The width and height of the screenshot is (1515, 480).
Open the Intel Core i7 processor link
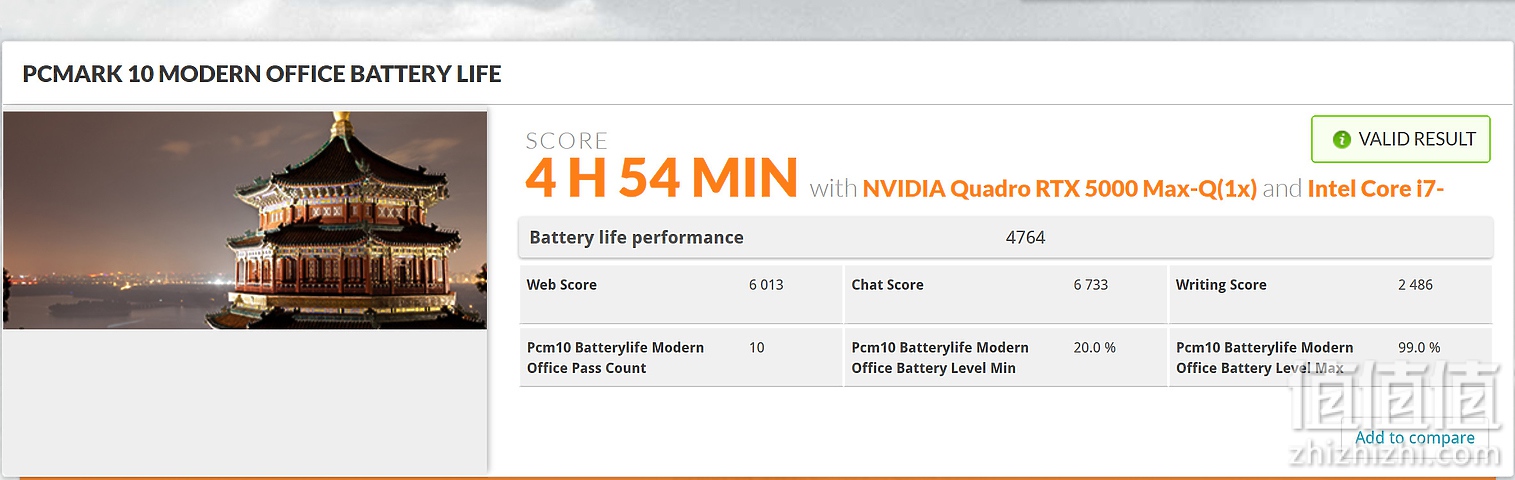tap(1376, 188)
